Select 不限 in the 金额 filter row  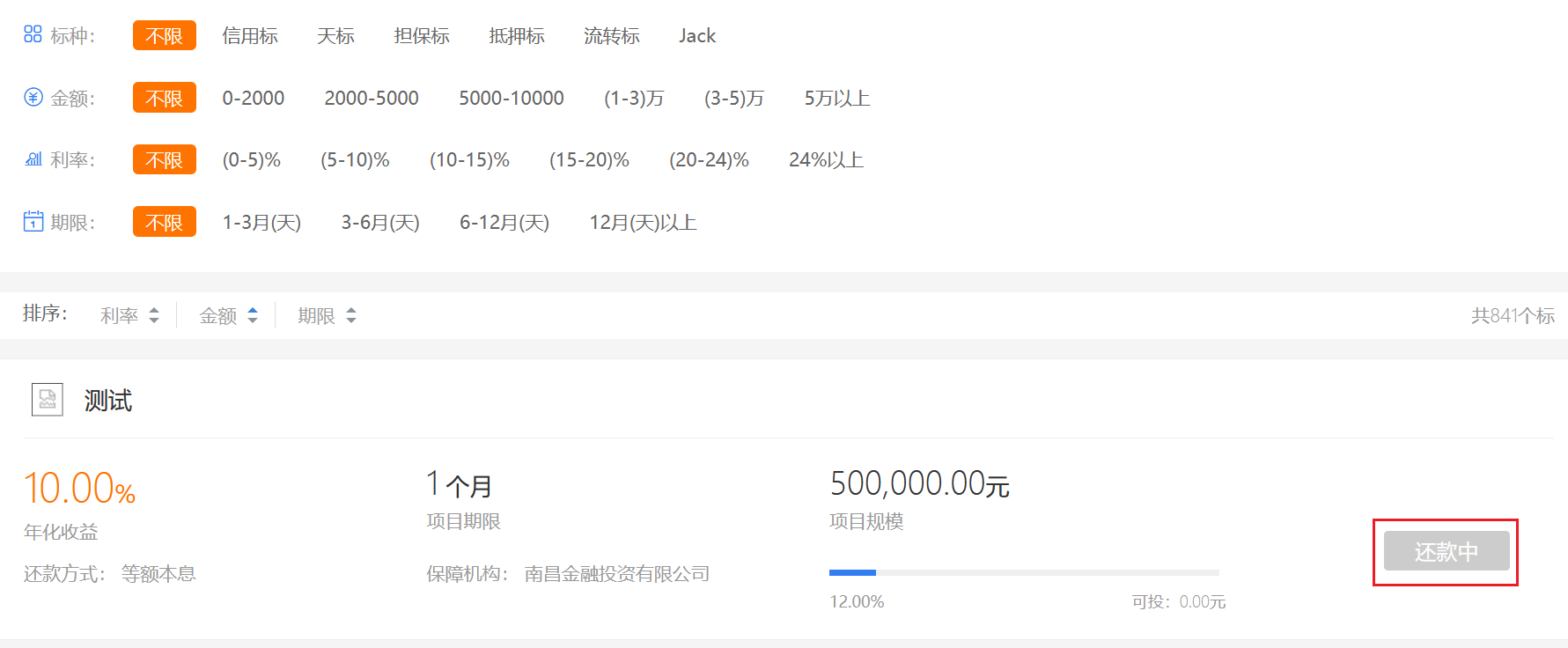coord(164,98)
